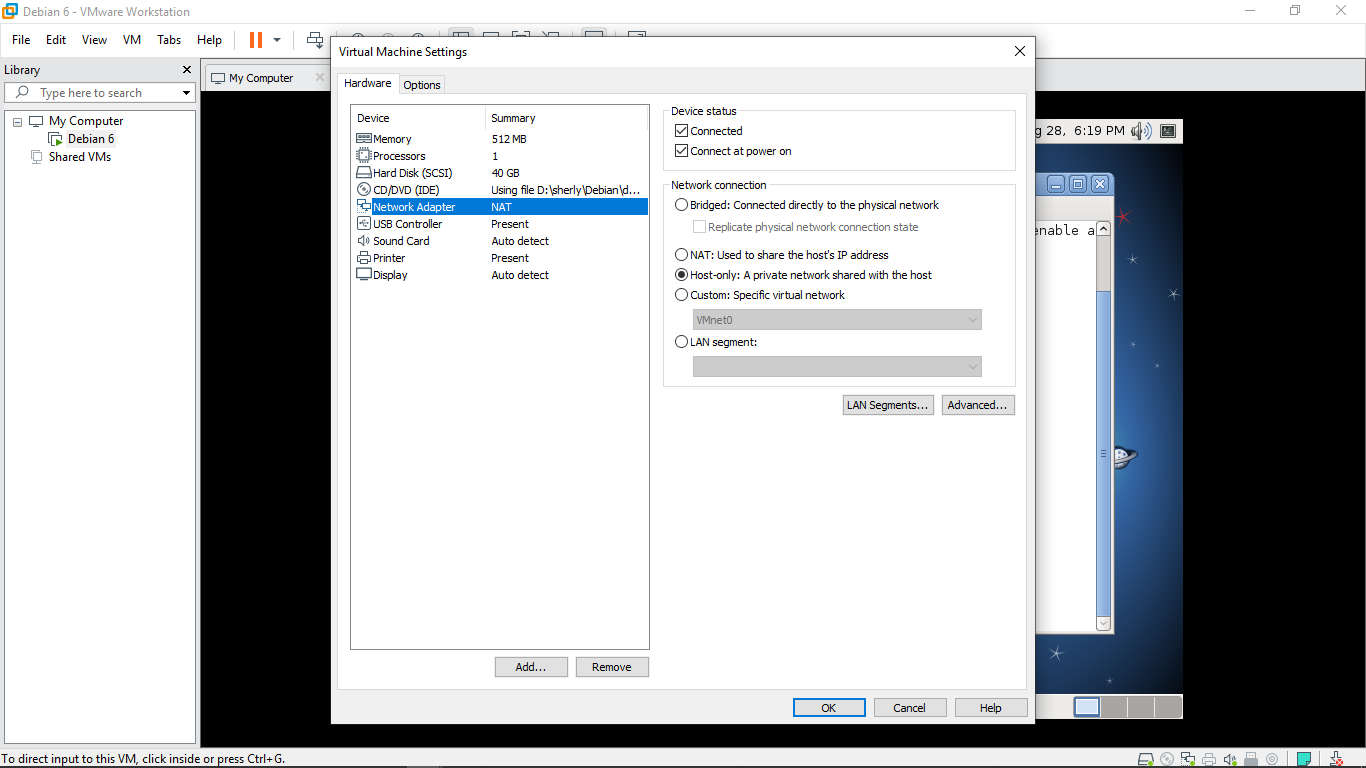
Task: Select the Hard Disk (SCSI) device icon
Action: [x=364, y=173]
